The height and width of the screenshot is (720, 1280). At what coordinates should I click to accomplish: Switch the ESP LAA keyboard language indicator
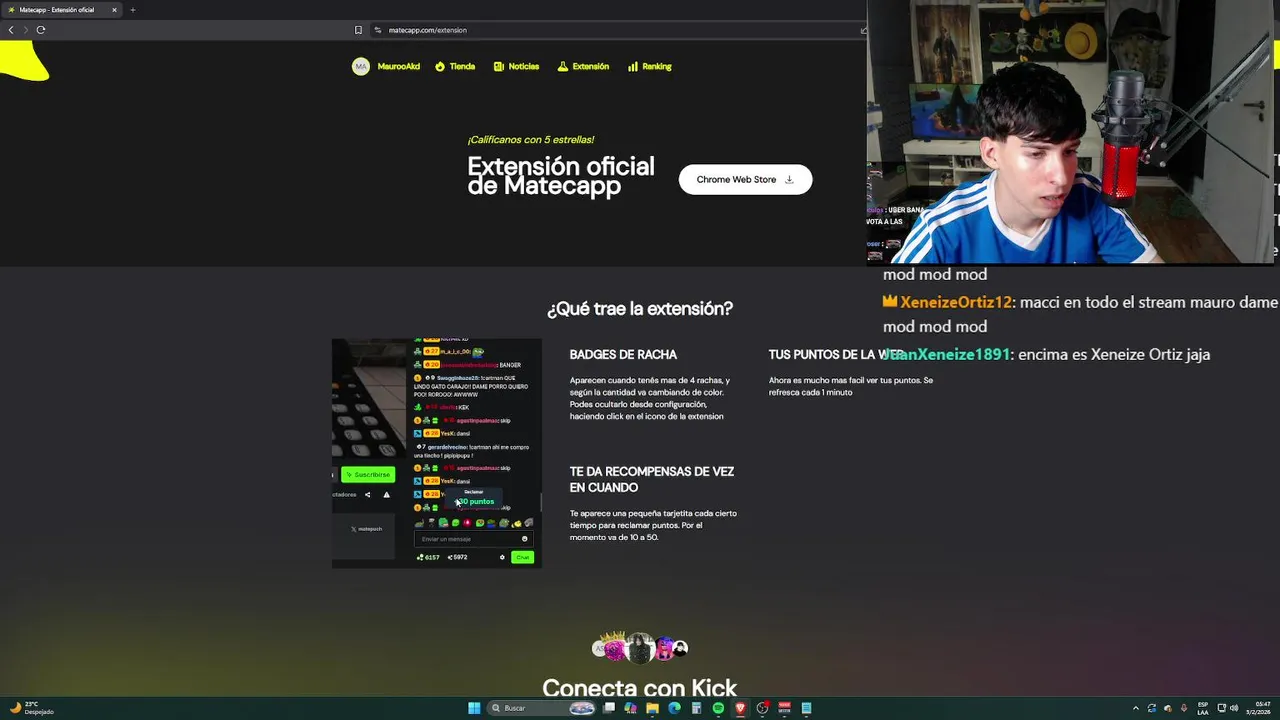pos(1204,708)
